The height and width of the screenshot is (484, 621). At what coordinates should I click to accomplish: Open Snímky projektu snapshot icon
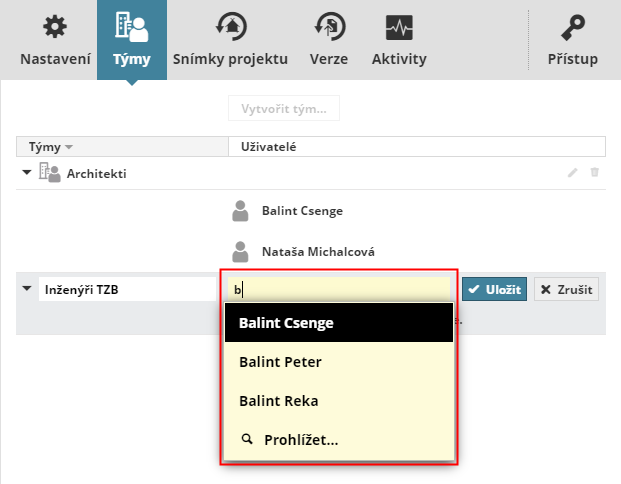point(231,26)
